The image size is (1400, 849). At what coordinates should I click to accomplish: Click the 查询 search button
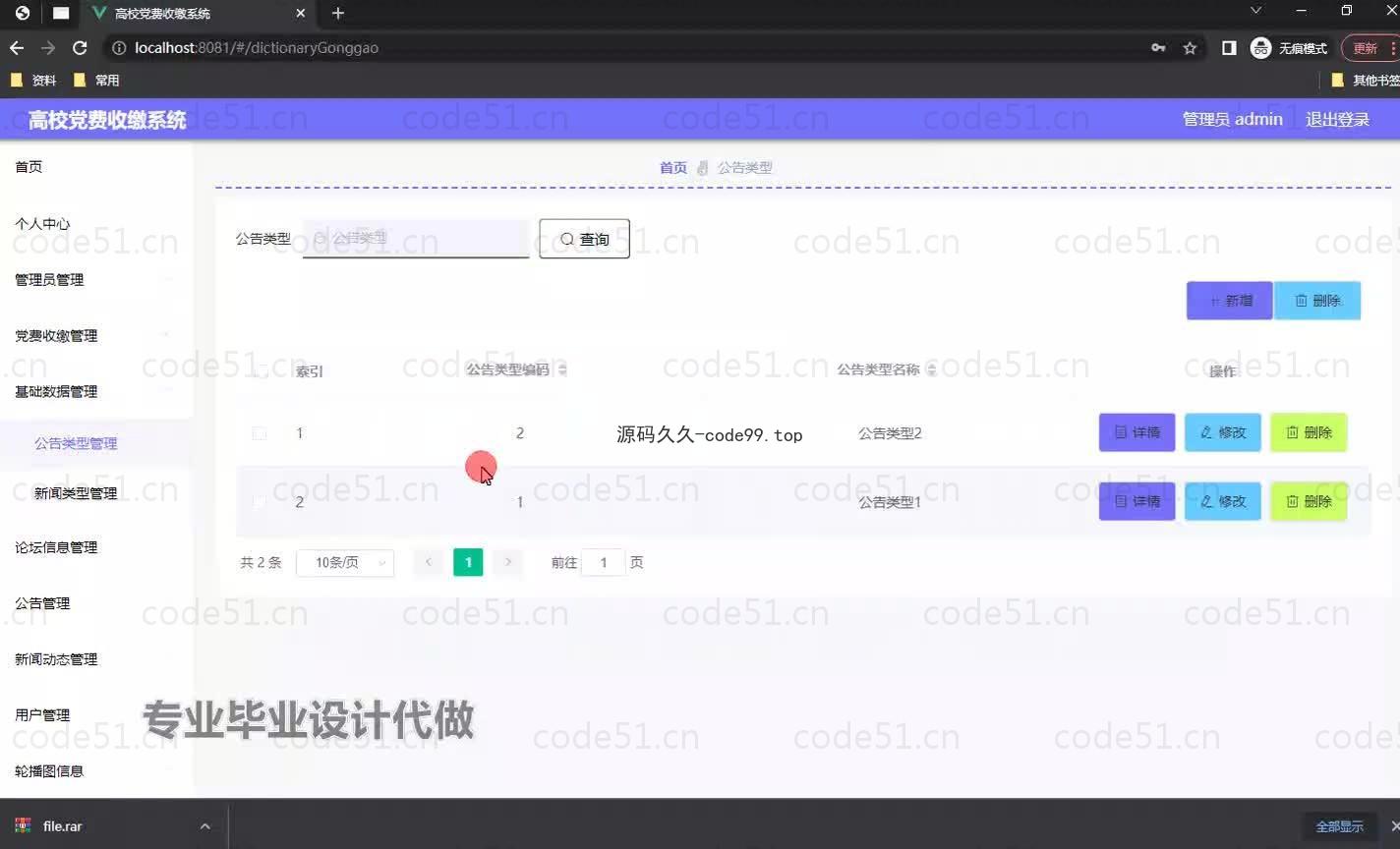[584, 239]
